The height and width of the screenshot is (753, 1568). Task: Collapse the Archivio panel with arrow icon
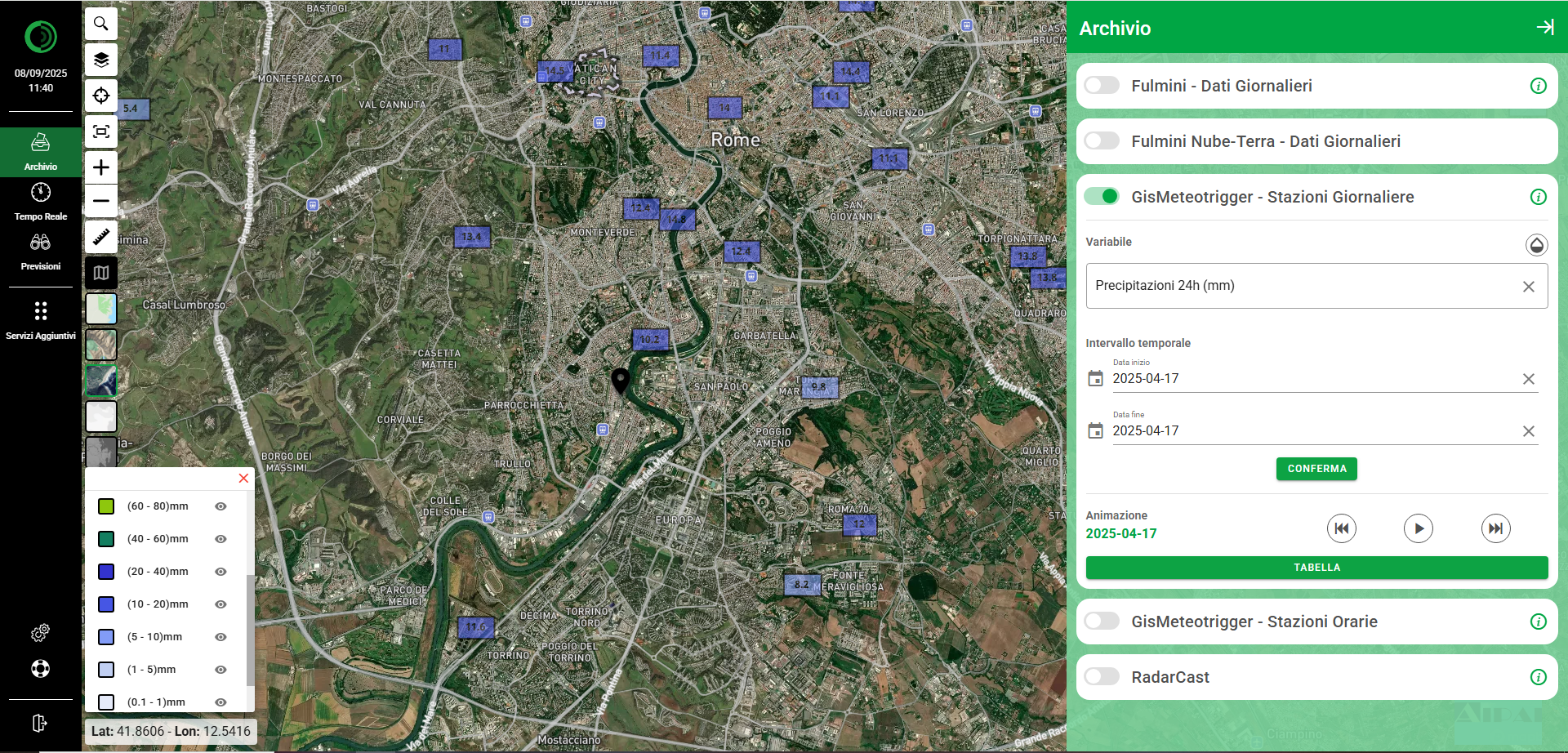[1544, 27]
